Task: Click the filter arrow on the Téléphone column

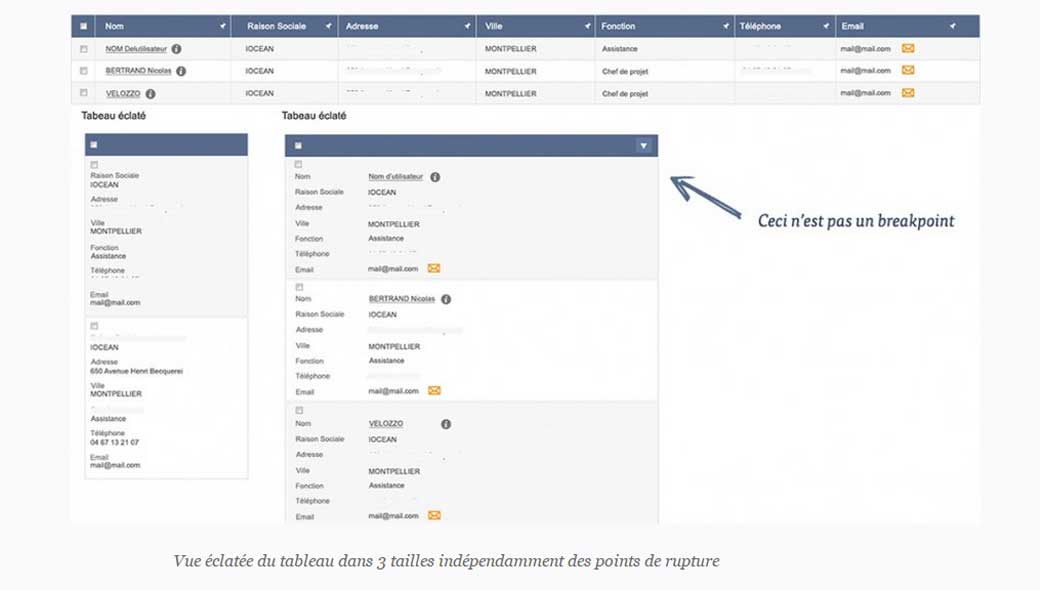Action: click(x=826, y=26)
